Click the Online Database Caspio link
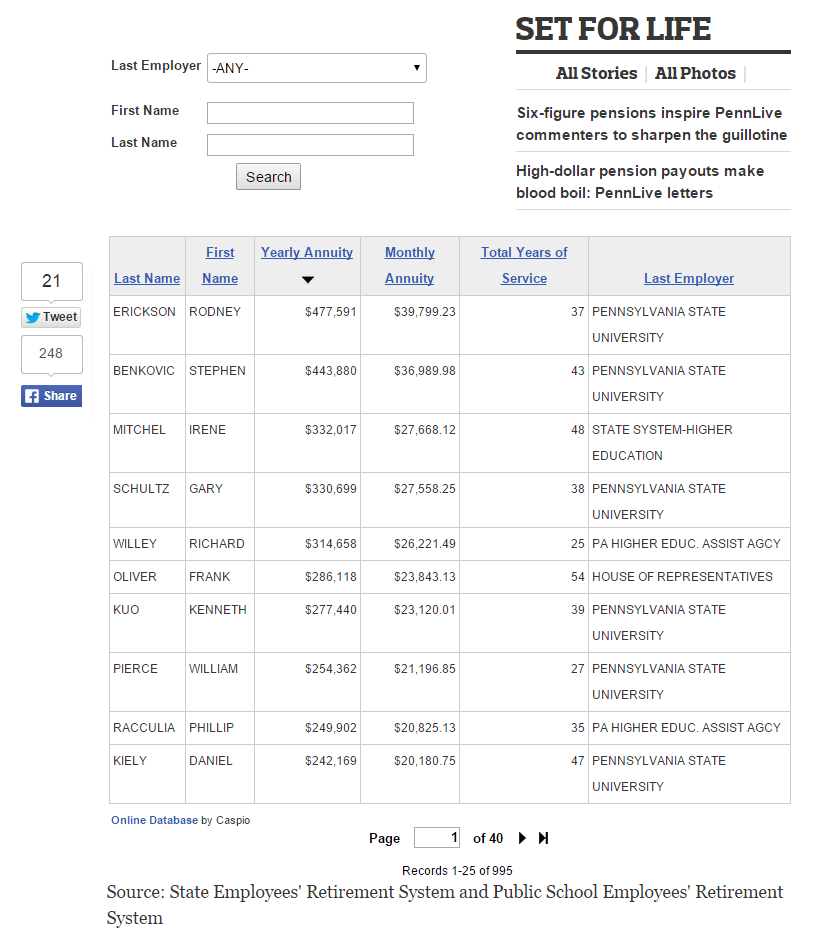 [154, 820]
